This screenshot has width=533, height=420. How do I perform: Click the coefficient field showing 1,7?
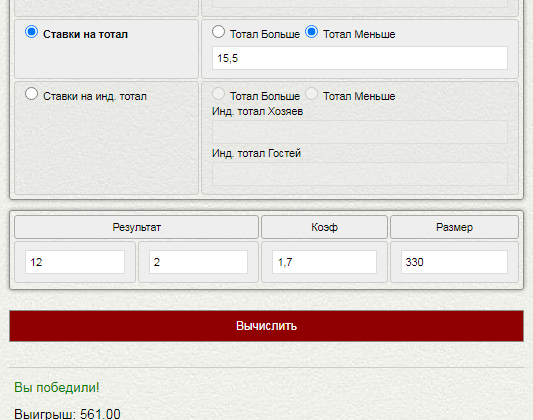click(324, 262)
